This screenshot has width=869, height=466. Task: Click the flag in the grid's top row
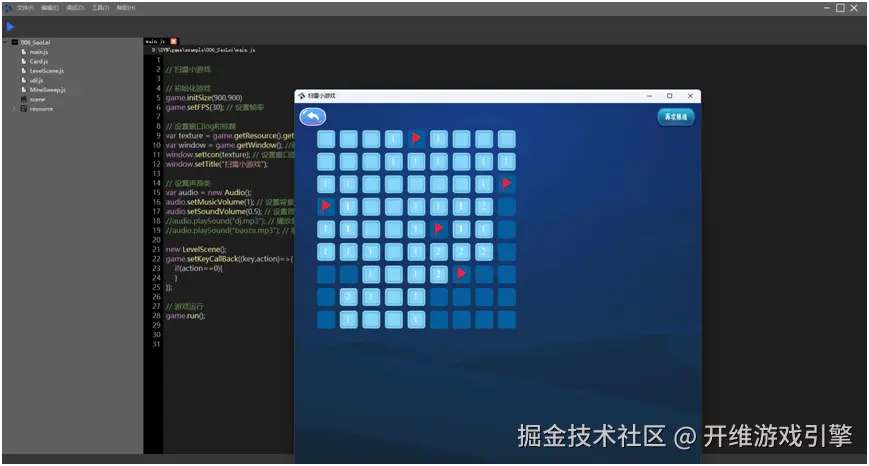416,139
